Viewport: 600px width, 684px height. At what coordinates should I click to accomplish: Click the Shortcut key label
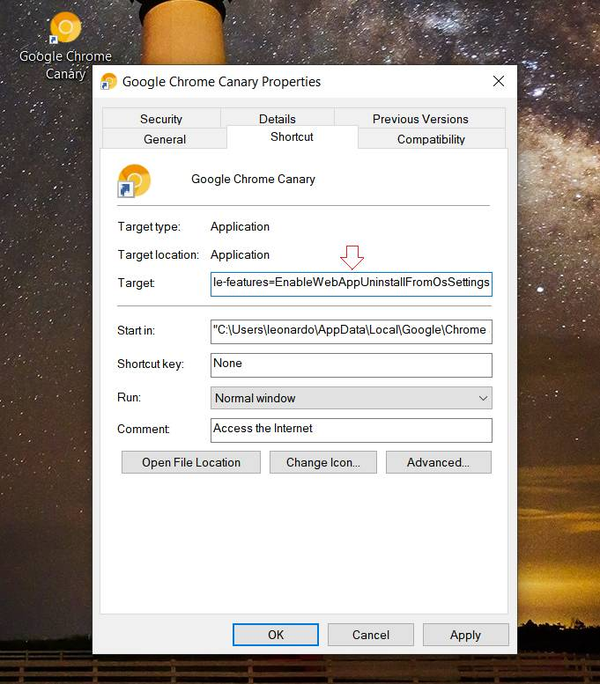[151, 364]
